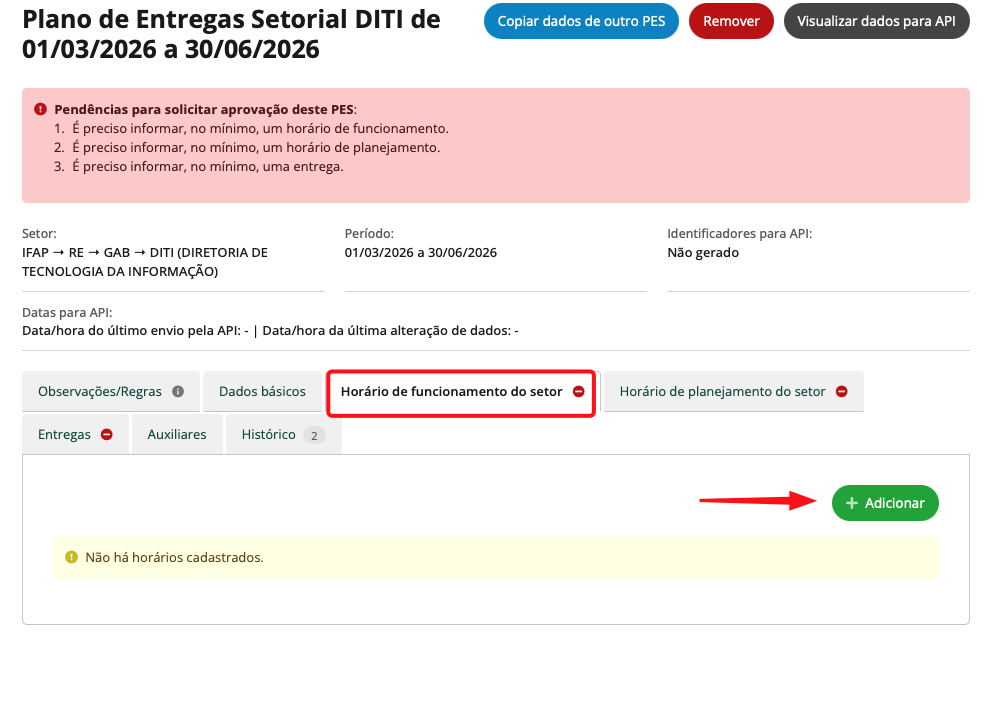Click the red error icon in Pendências alert
The width and height of the screenshot is (990, 705).
click(40, 109)
